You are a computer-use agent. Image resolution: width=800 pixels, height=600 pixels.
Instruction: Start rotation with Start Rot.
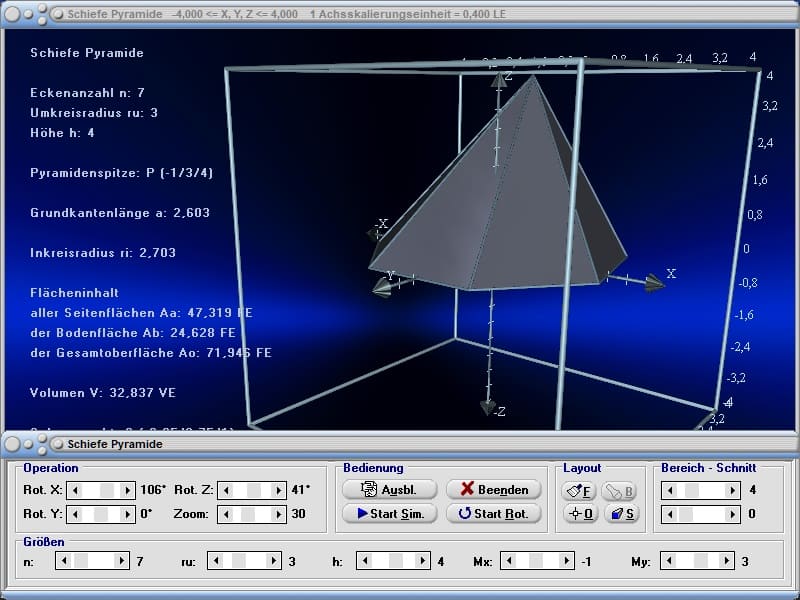pos(494,514)
